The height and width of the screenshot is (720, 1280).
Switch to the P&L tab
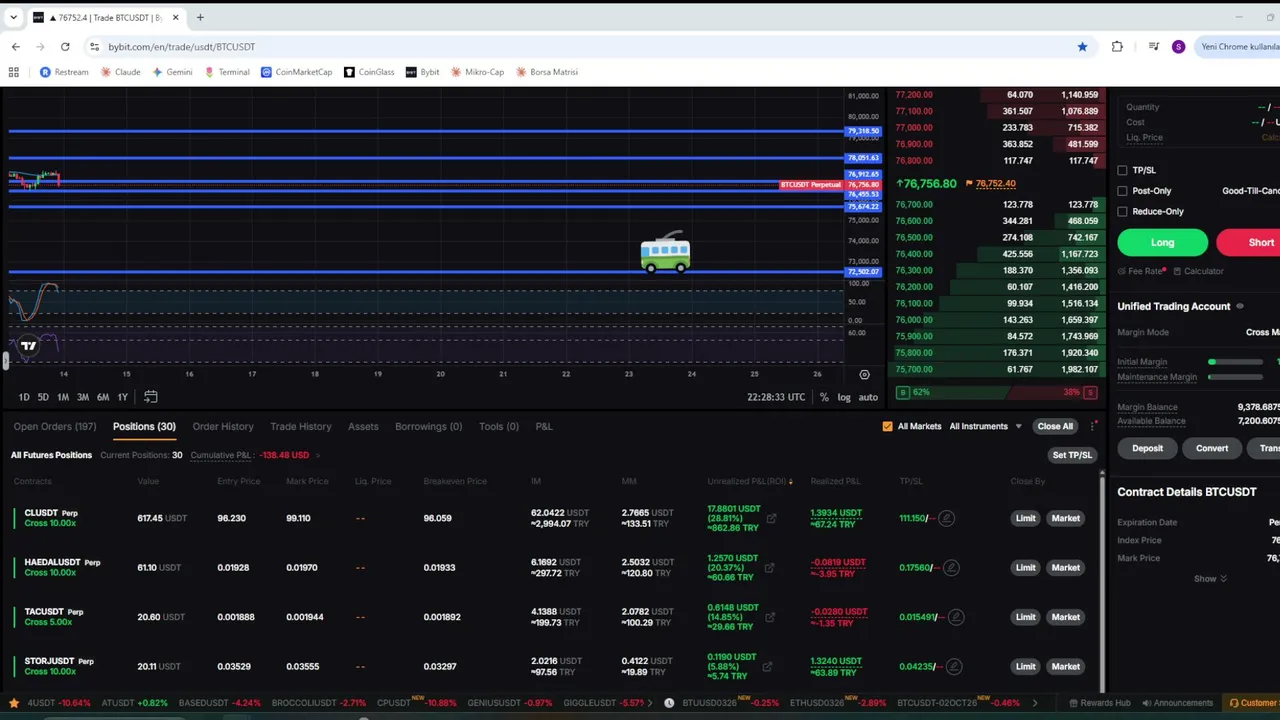click(x=544, y=427)
